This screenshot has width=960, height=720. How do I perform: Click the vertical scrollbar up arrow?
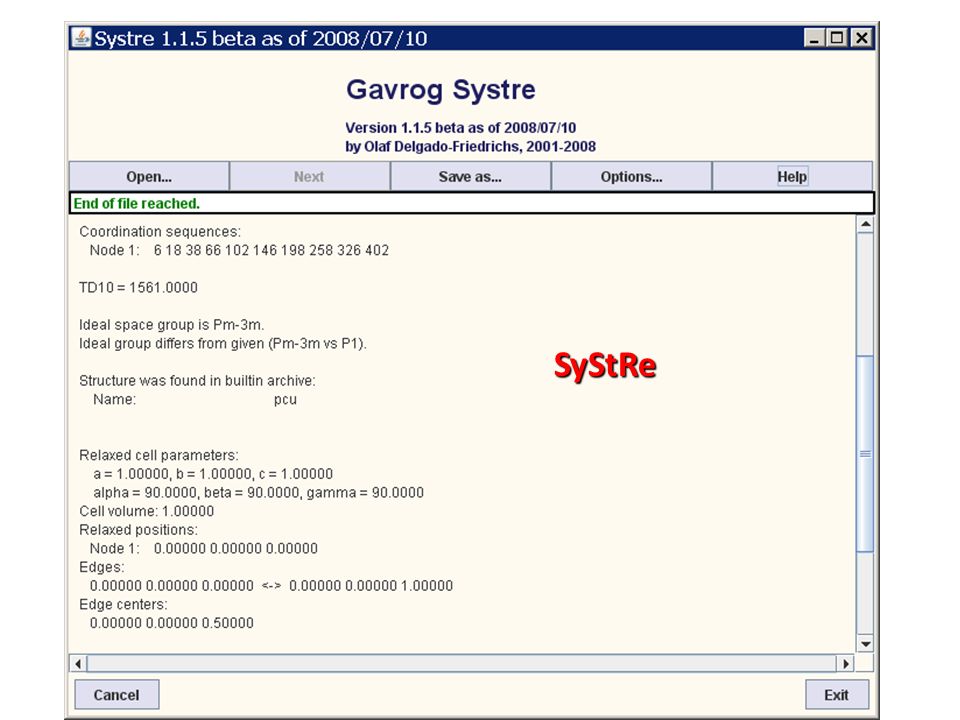865,224
